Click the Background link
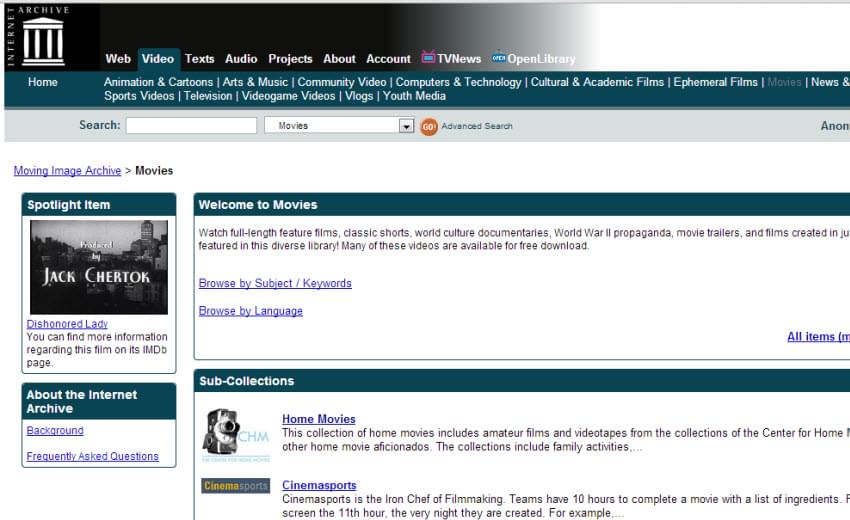This screenshot has width=850, height=520. coord(55,431)
